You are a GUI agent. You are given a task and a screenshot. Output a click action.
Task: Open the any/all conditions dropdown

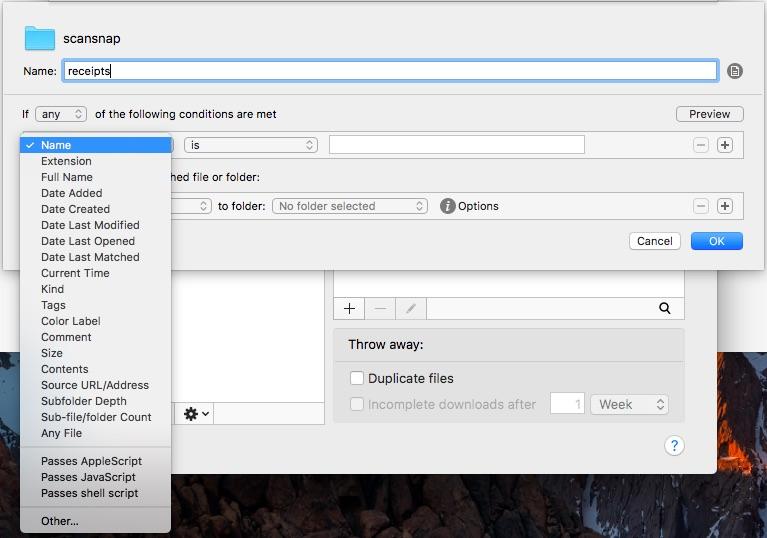[61, 114]
